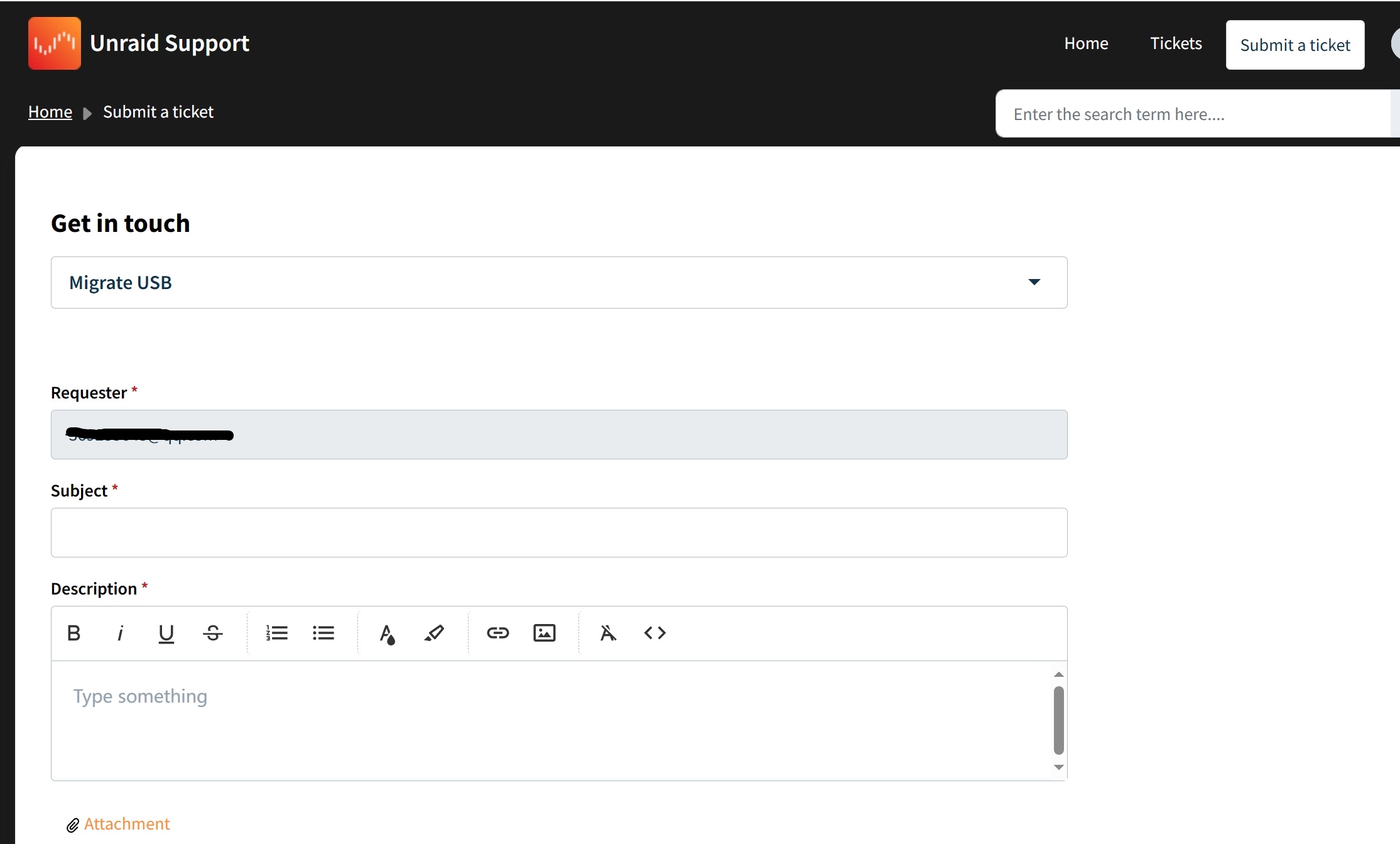Apply strikethrough formatting
This screenshot has height=844, width=1400.
click(213, 633)
